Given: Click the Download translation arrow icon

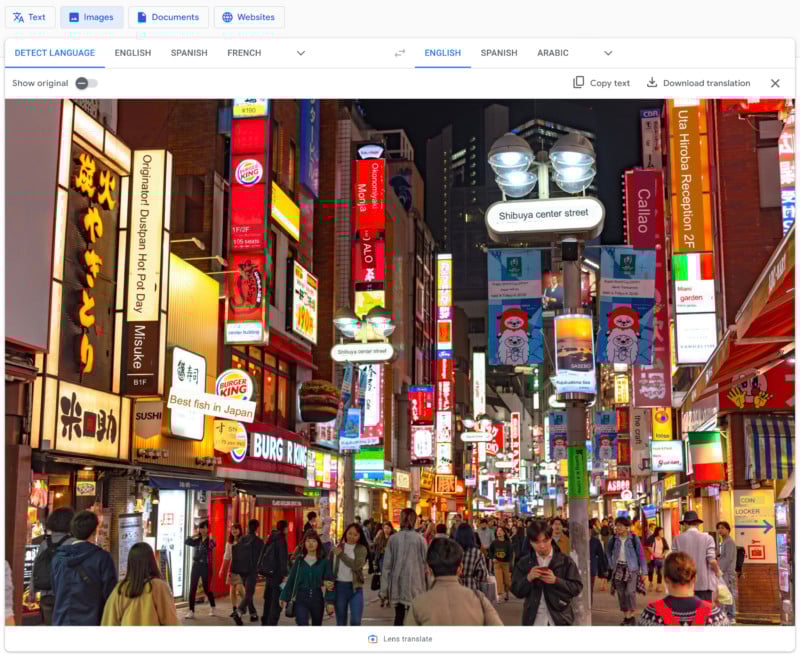Looking at the screenshot, I should click(x=652, y=83).
